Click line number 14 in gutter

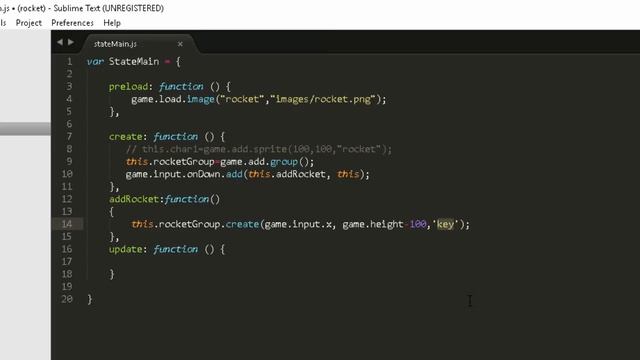[x=67, y=224]
